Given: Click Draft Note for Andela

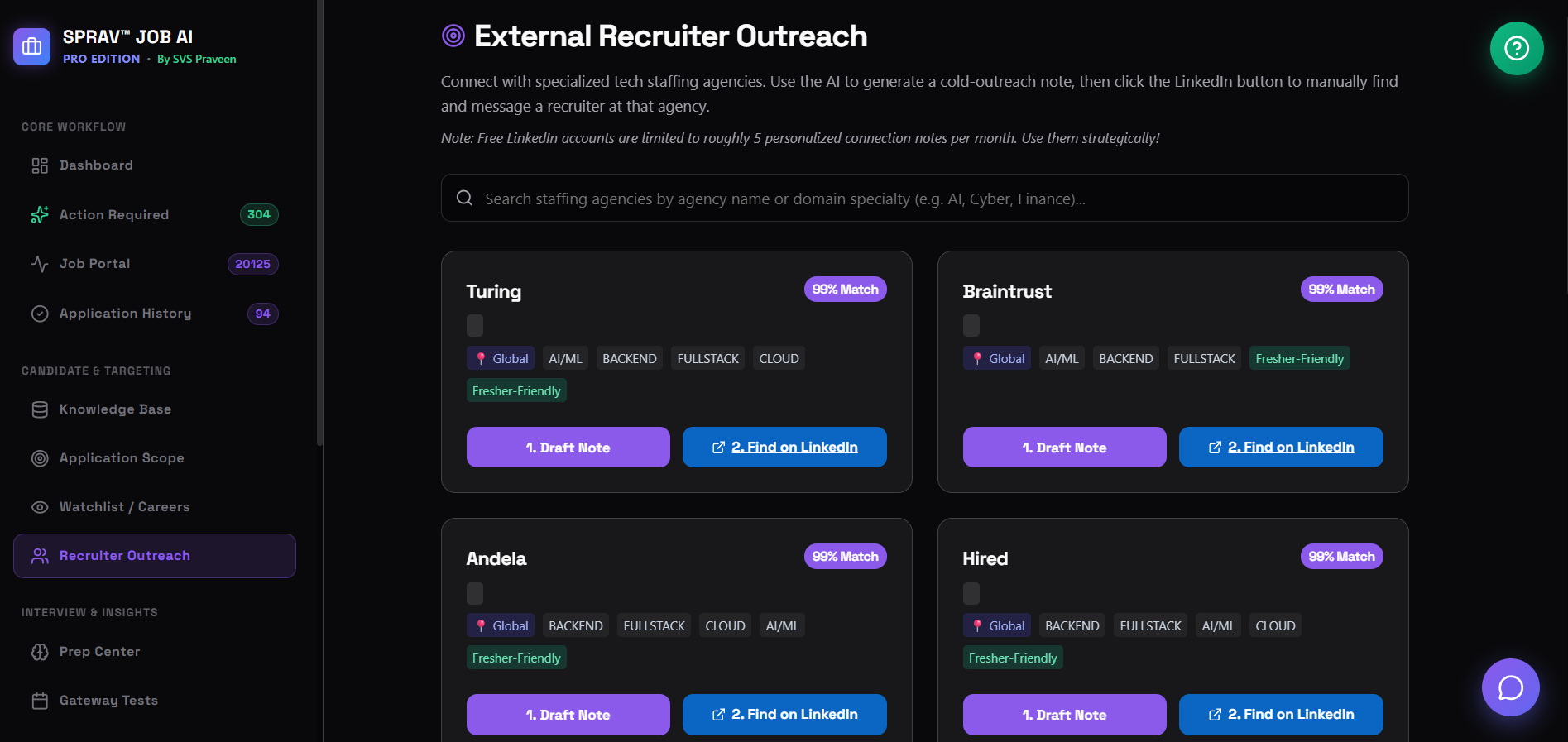Looking at the screenshot, I should point(568,715).
